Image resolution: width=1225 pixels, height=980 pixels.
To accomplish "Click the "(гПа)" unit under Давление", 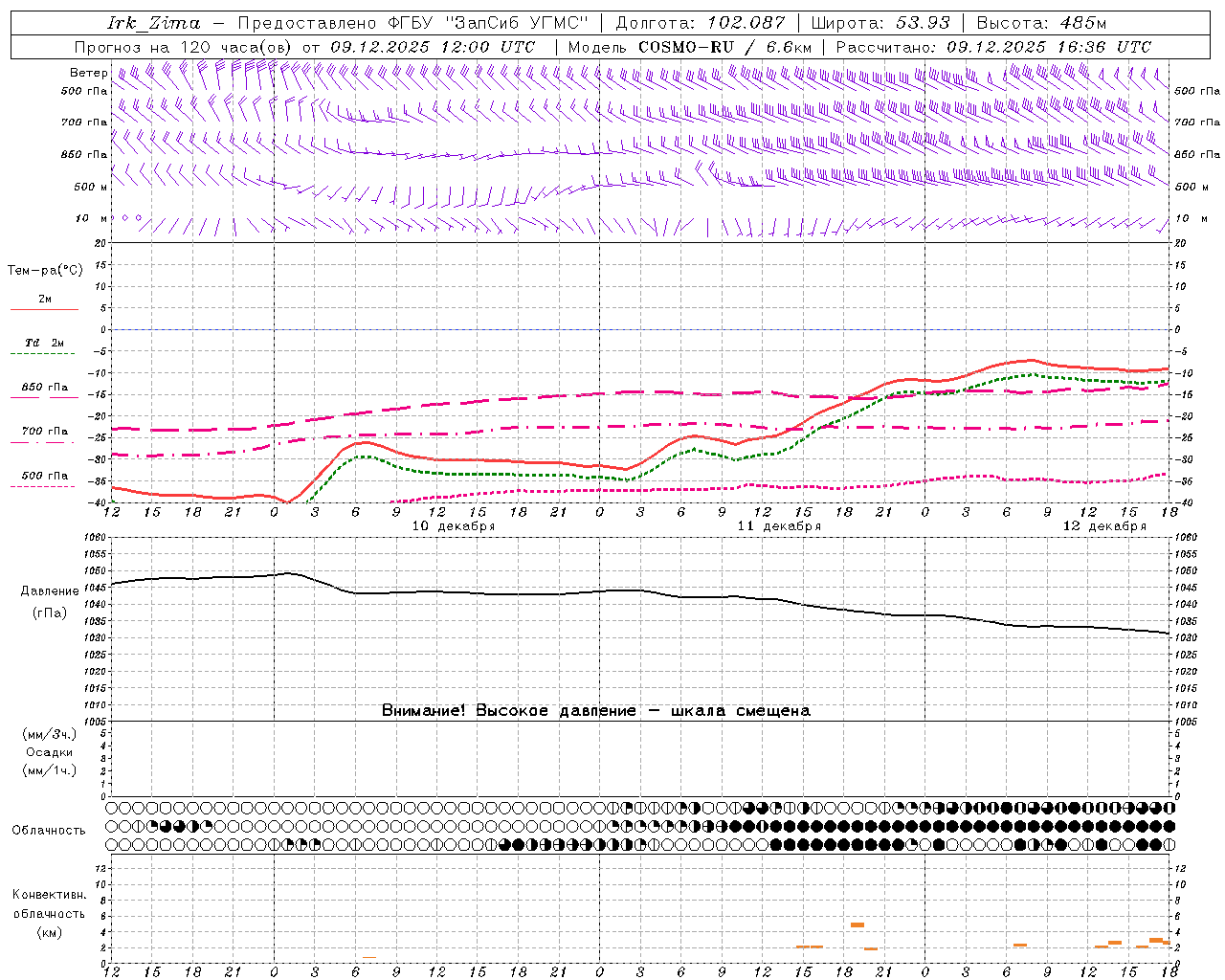I will tap(49, 612).
